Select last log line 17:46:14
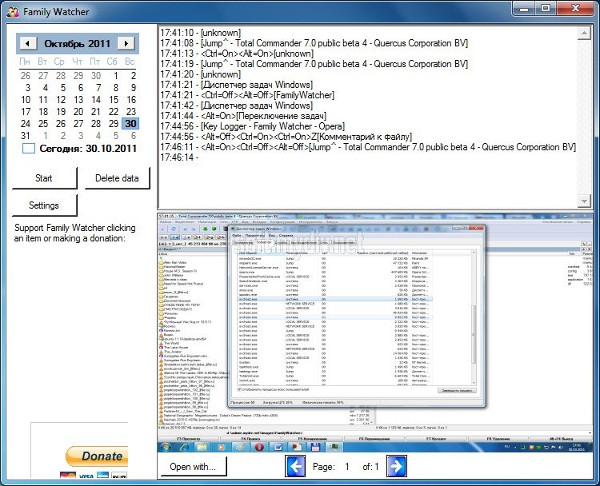 [x=179, y=157]
